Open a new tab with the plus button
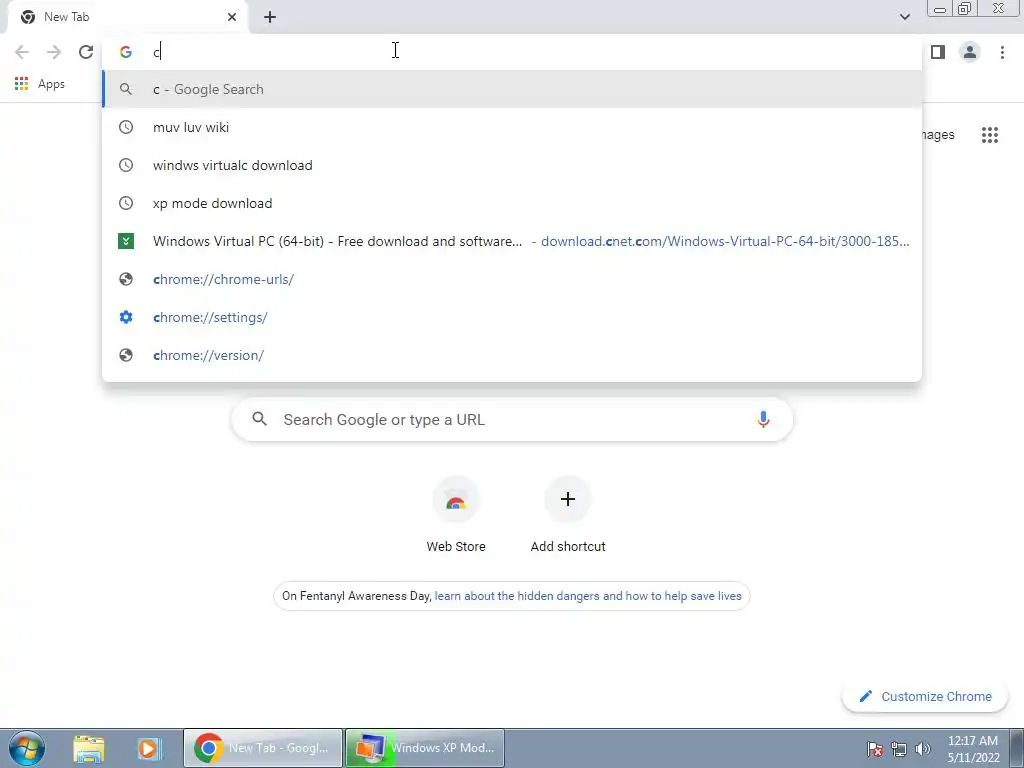 point(270,17)
